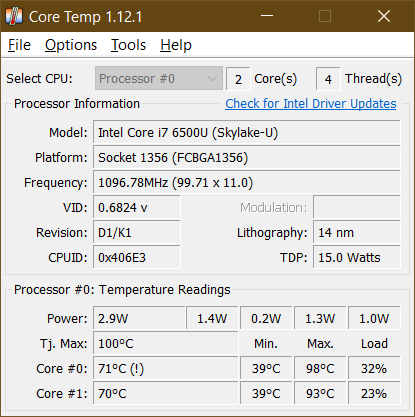Click the TDP field 15.0 Watts
The height and width of the screenshot is (417, 415).
(357, 258)
